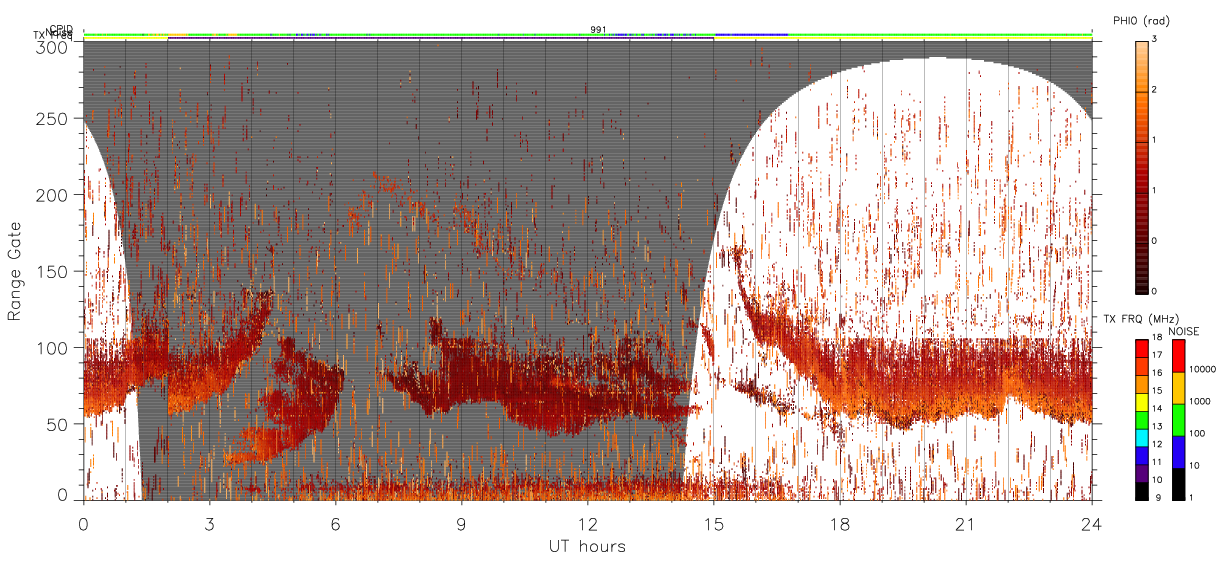The height and width of the screenshot is (567, 1228).
Task: Click the '3' tick on UT hours axis
Action: 209,523
